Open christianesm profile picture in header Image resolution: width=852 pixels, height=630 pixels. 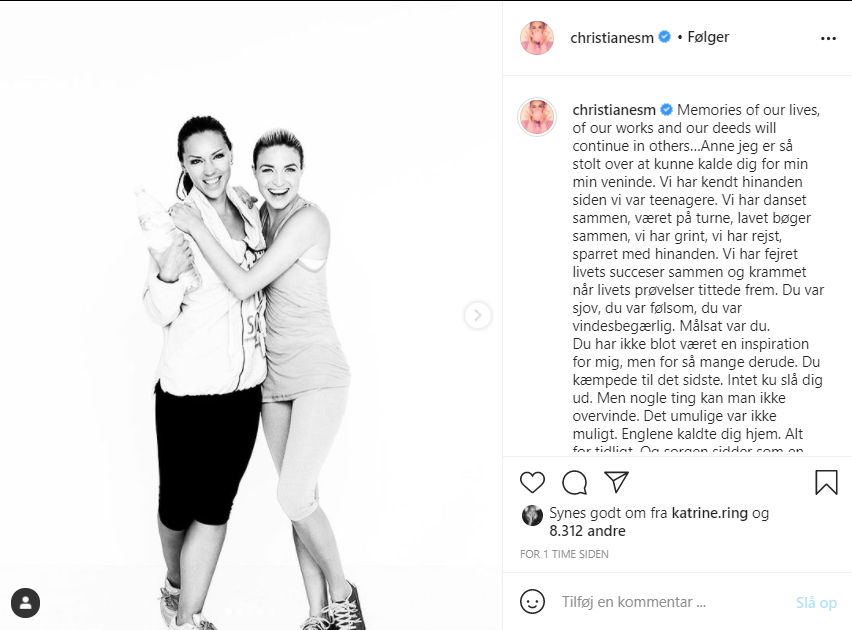pos(537,38)
